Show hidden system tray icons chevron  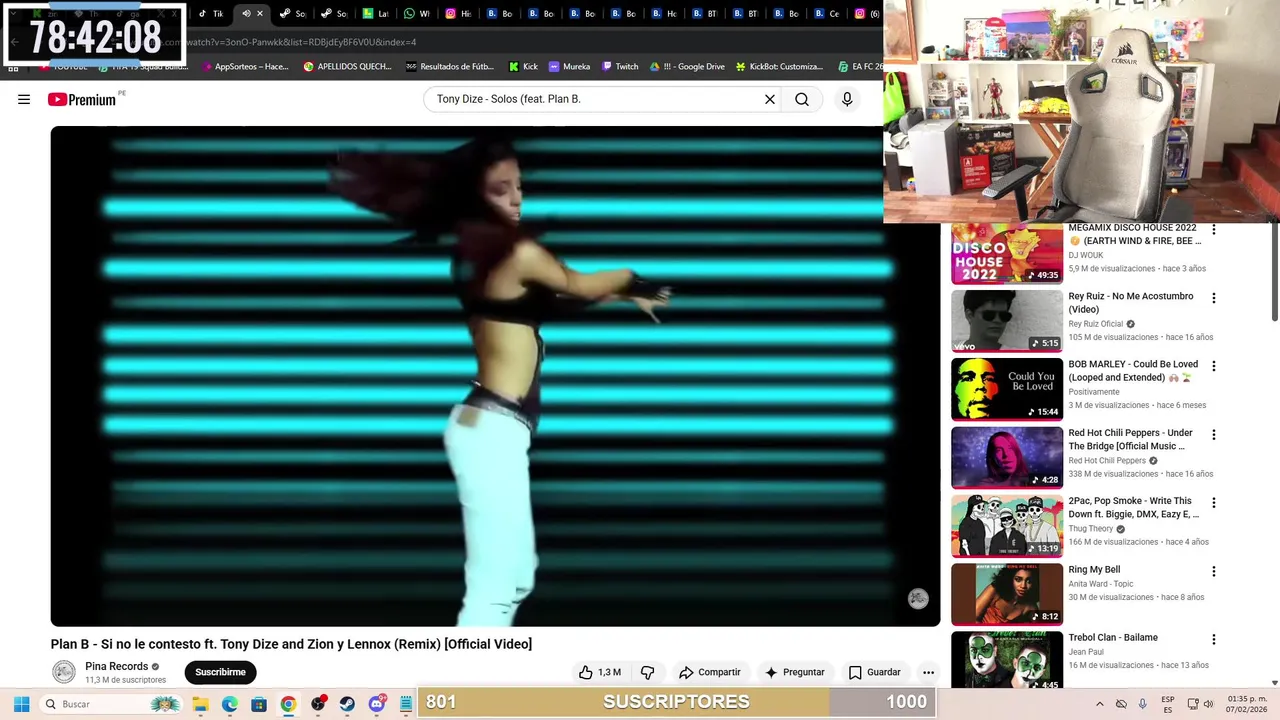click(x=1100, y=704)
